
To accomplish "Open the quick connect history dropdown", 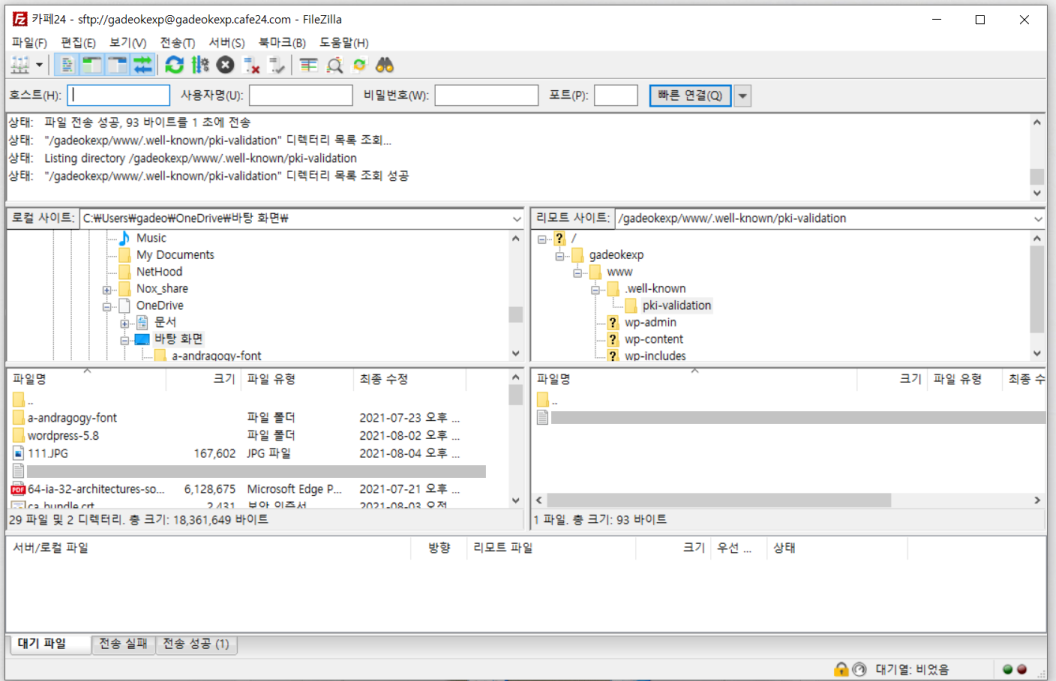I will [x=742, y=95].
